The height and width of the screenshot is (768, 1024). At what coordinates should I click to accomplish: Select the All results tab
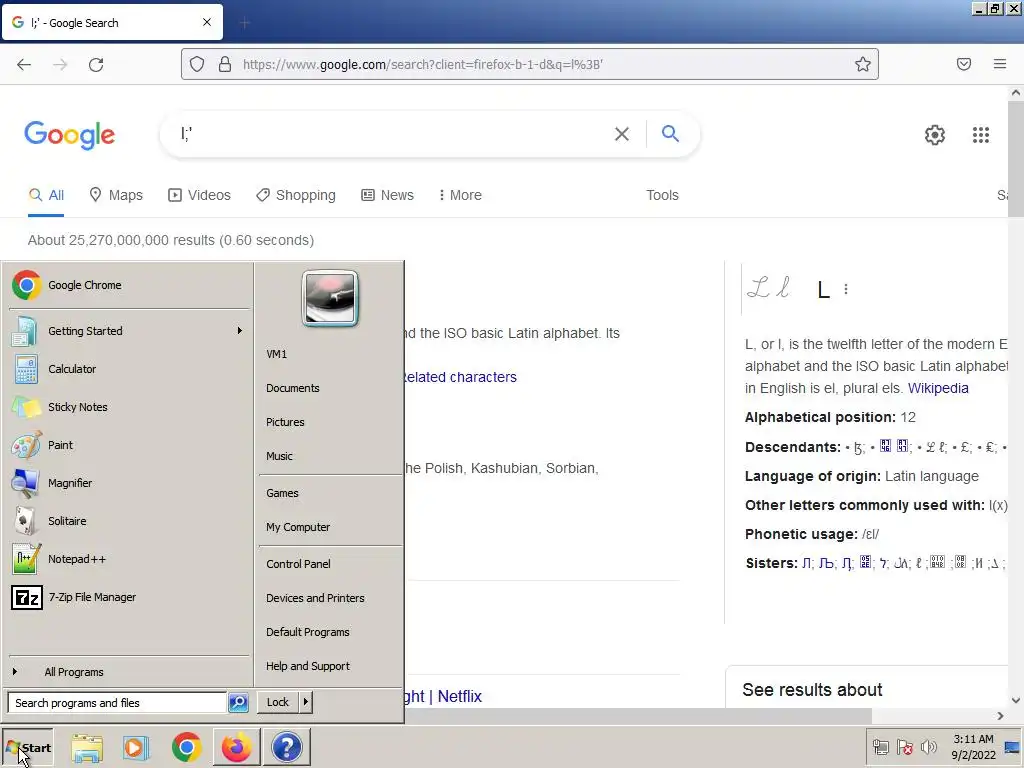(x=46, y=195)
